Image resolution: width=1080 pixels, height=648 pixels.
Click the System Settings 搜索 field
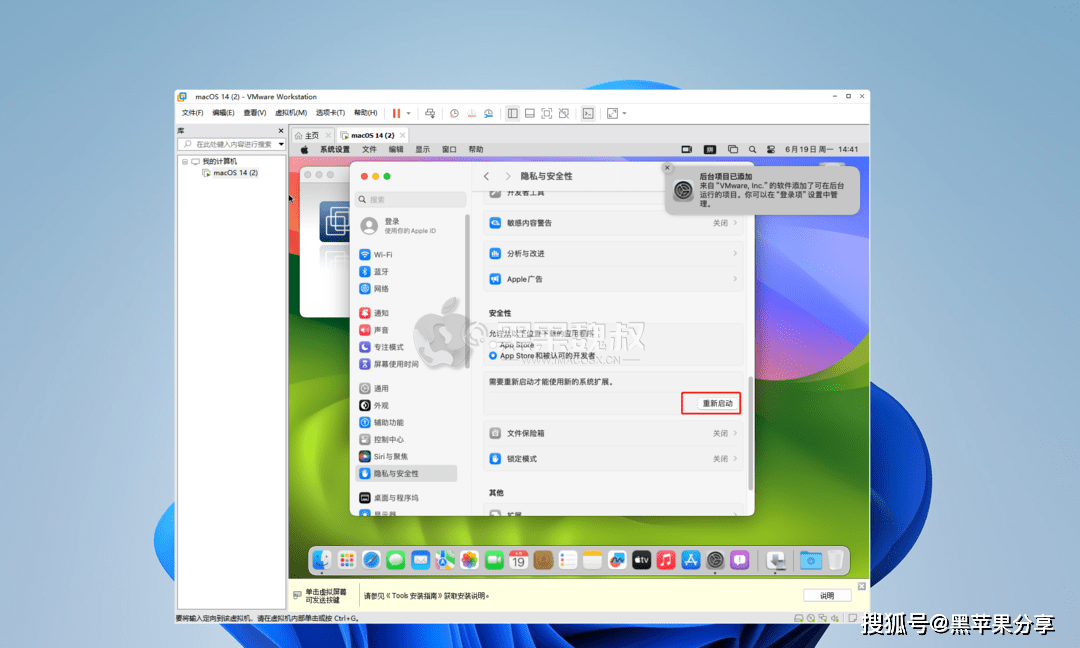coord(411,200)
